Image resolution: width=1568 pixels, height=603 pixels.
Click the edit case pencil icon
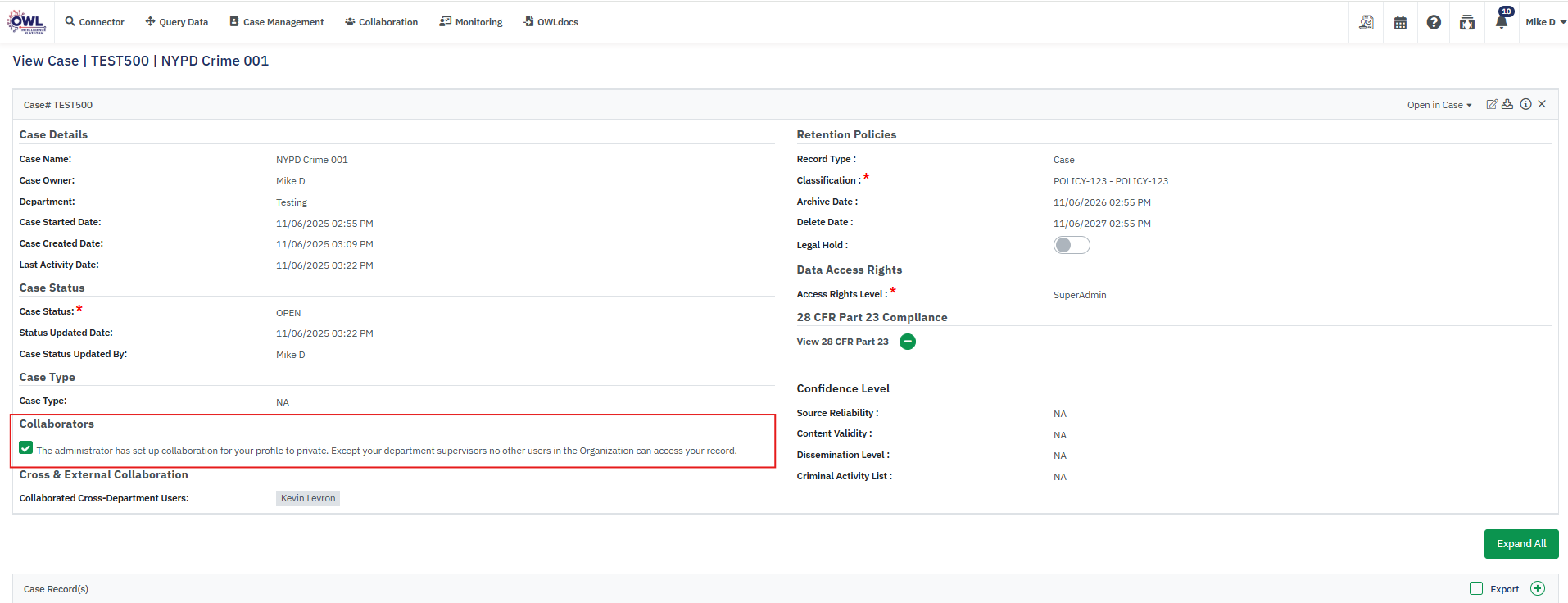[1492, 104]
